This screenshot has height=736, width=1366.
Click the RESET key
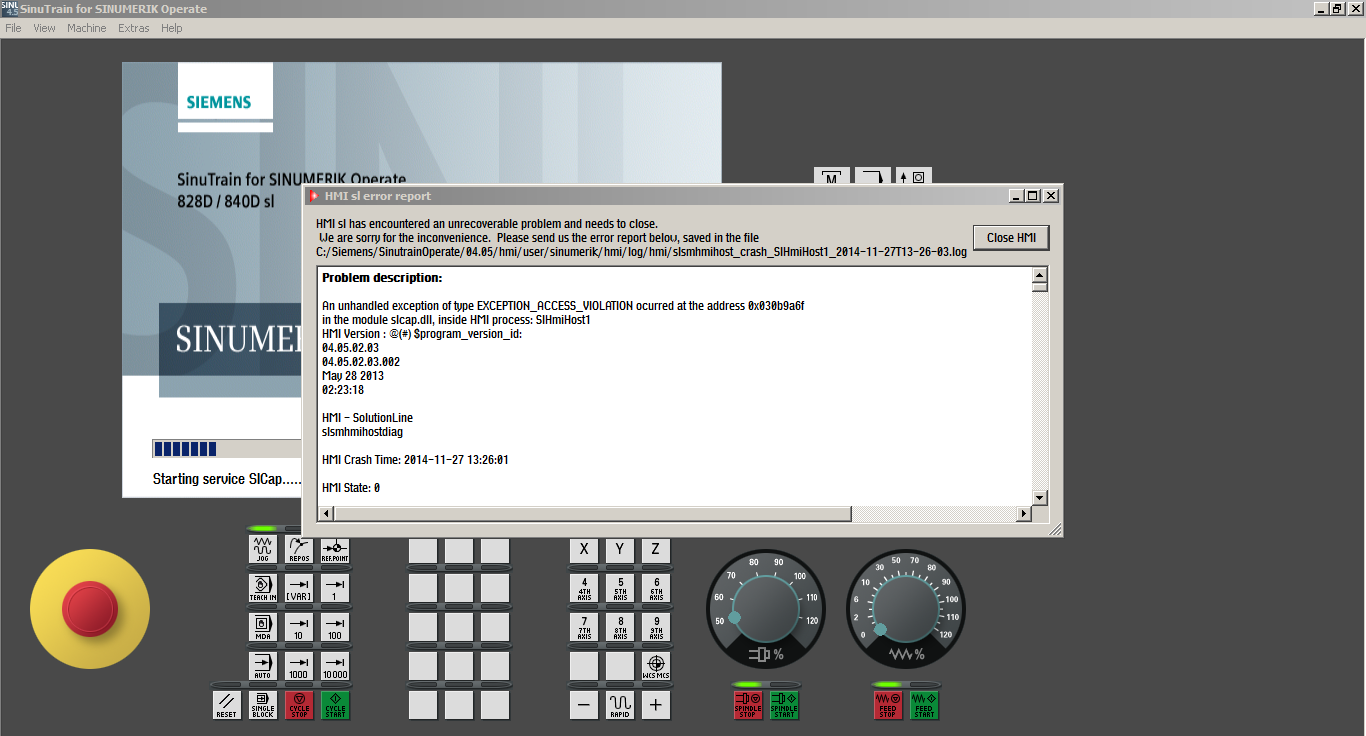tap(227, 705)
